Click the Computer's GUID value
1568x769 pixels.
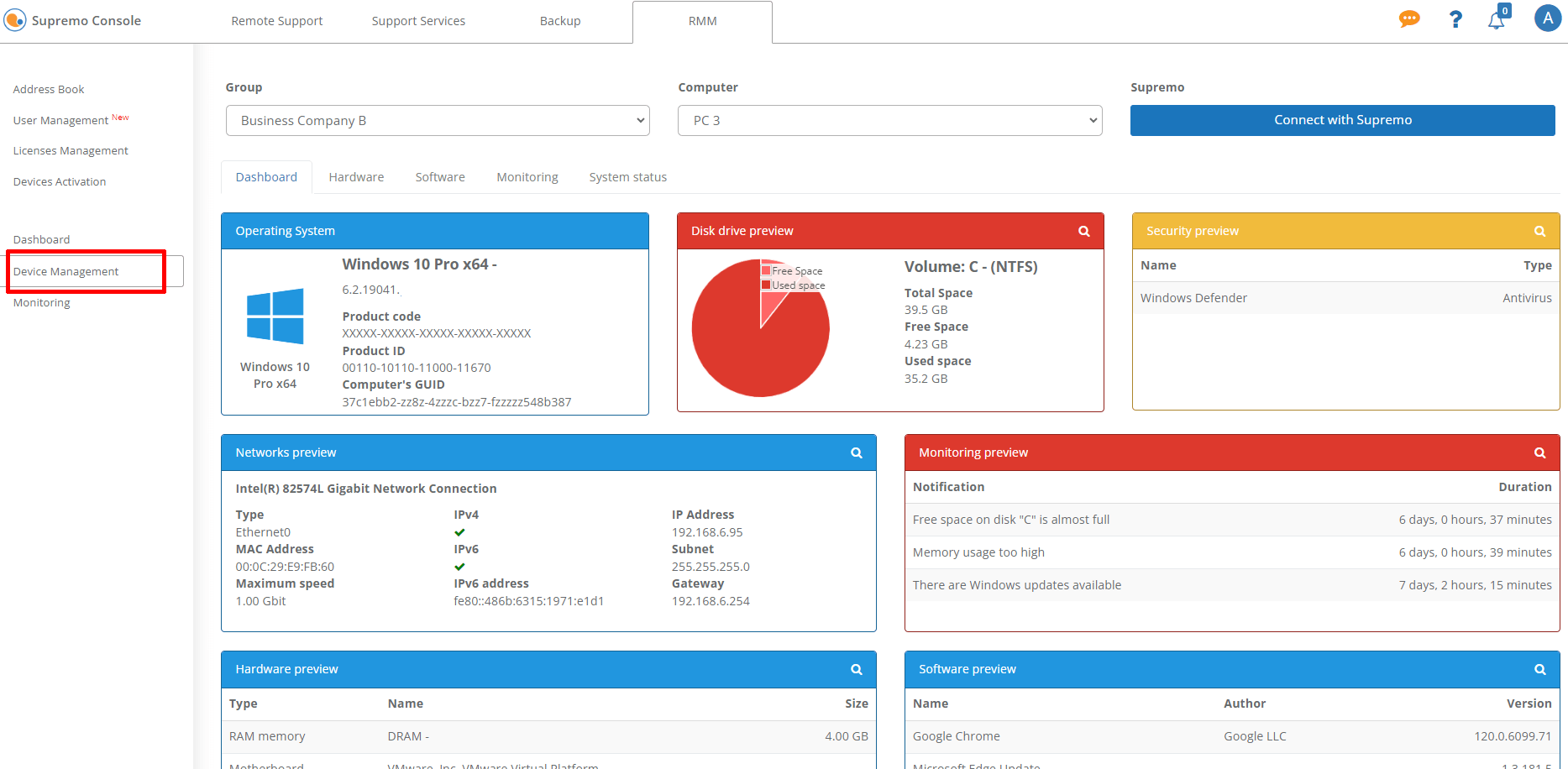pos(456,402)
